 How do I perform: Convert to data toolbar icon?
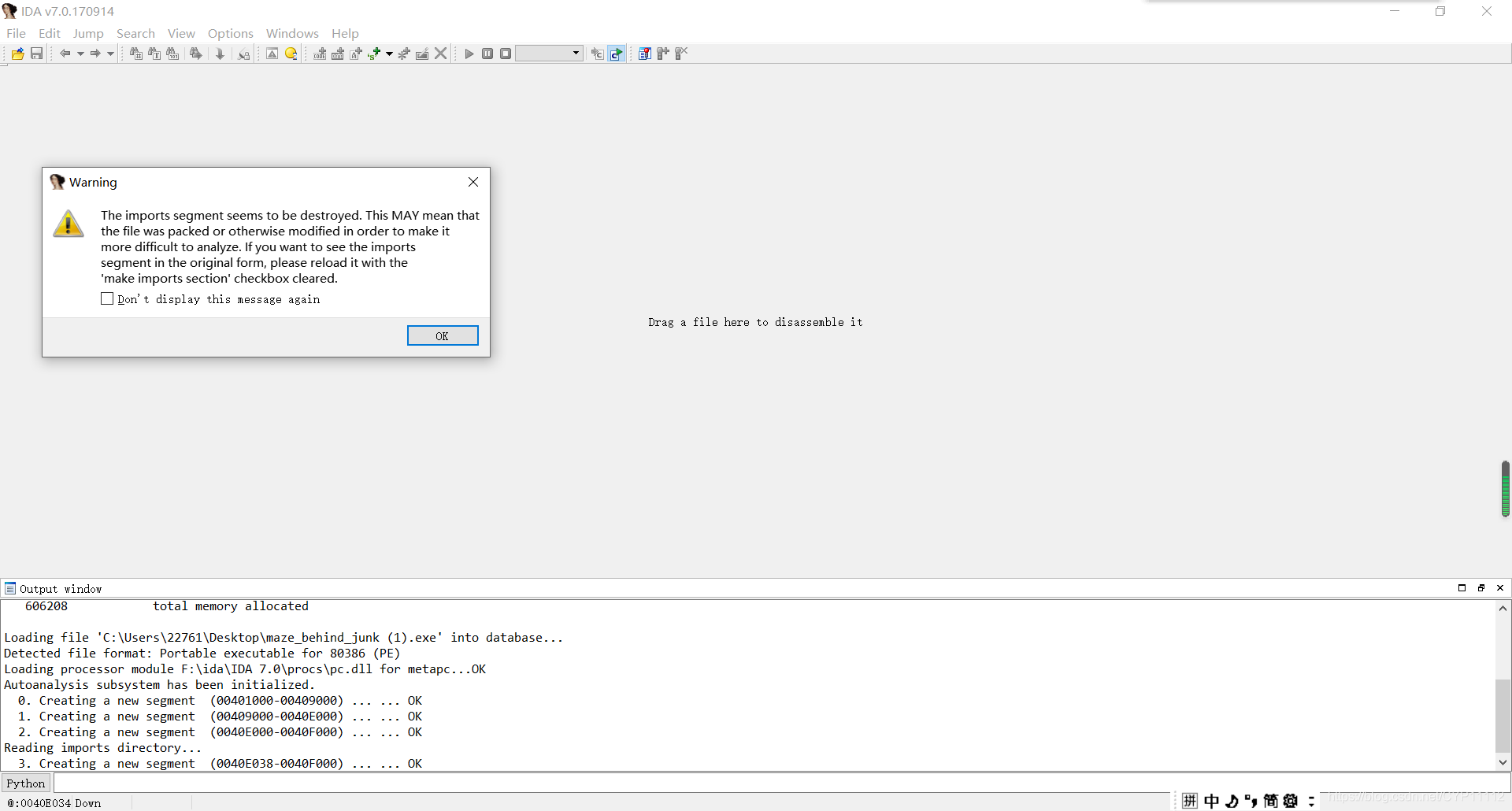coord(338,54)
